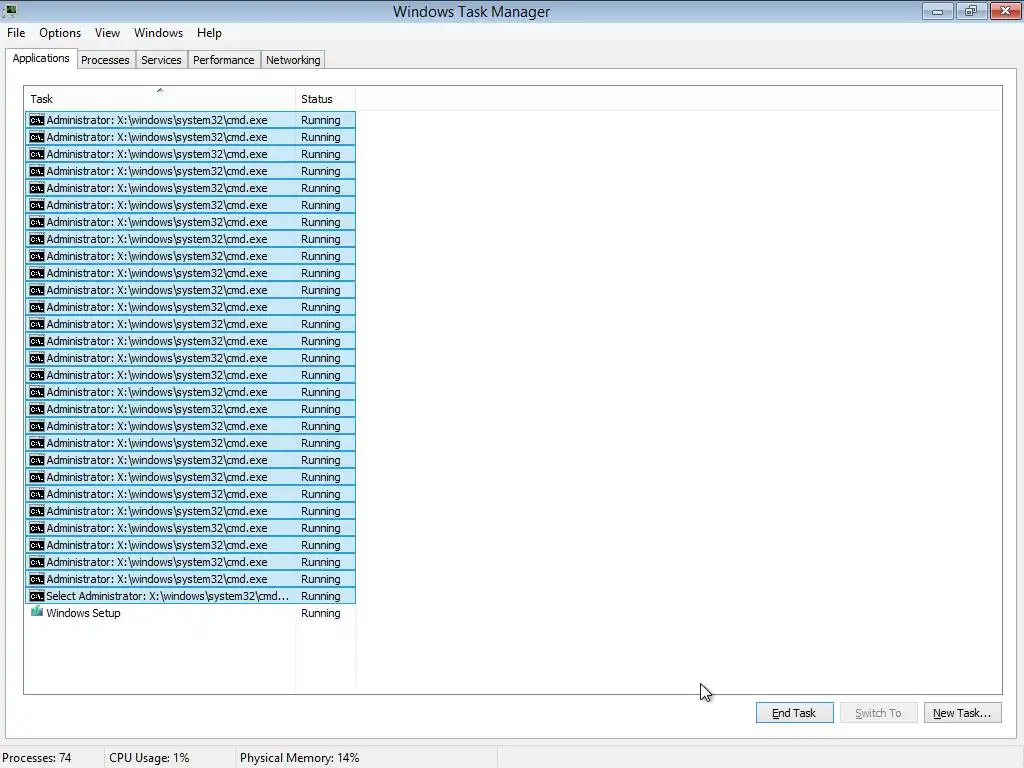
Task: Click the New Task... button
Action: [x=963, y=712]
